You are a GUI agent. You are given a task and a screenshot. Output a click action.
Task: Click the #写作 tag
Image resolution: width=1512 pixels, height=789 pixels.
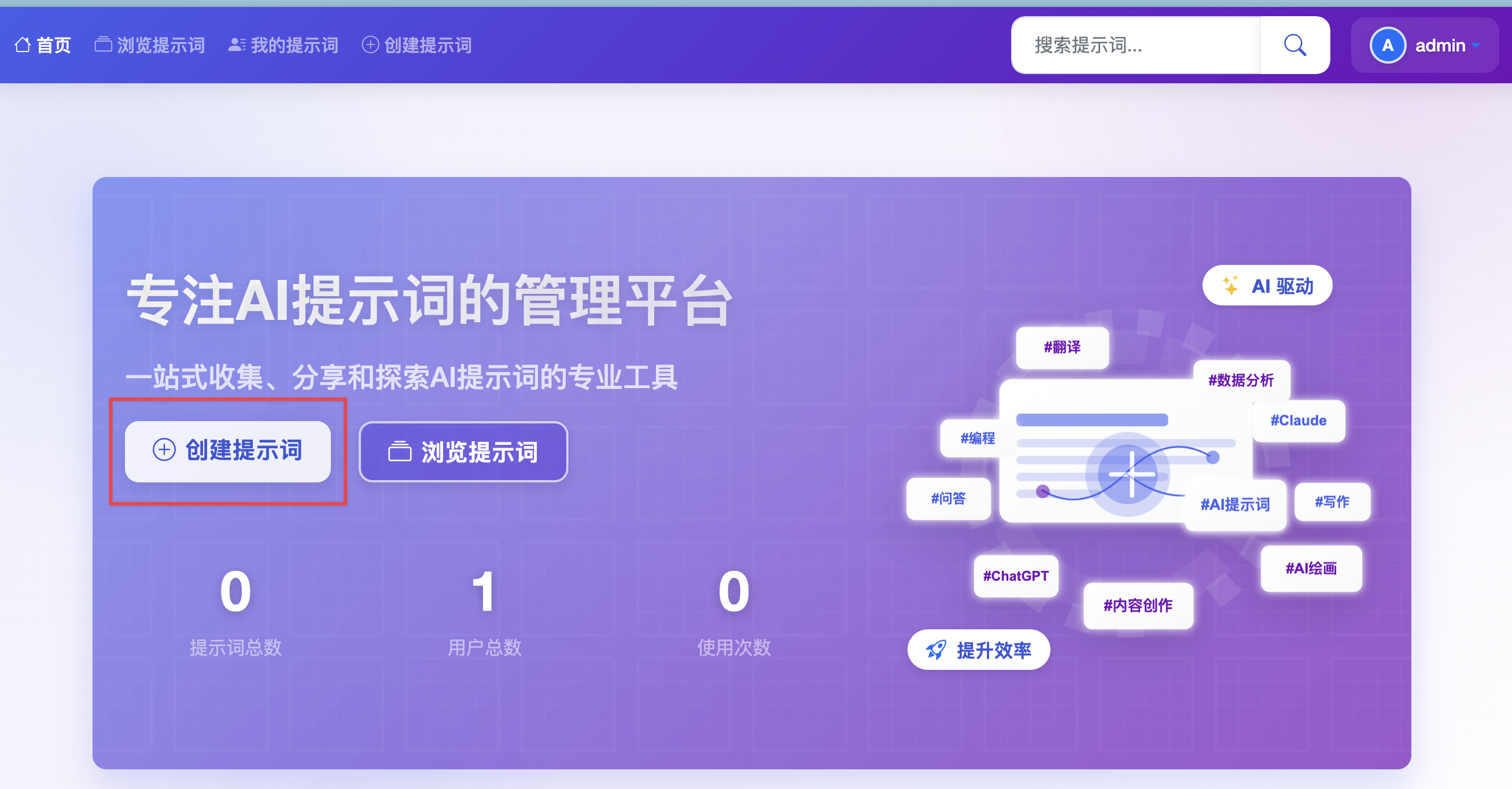(x=1332, y=502)
